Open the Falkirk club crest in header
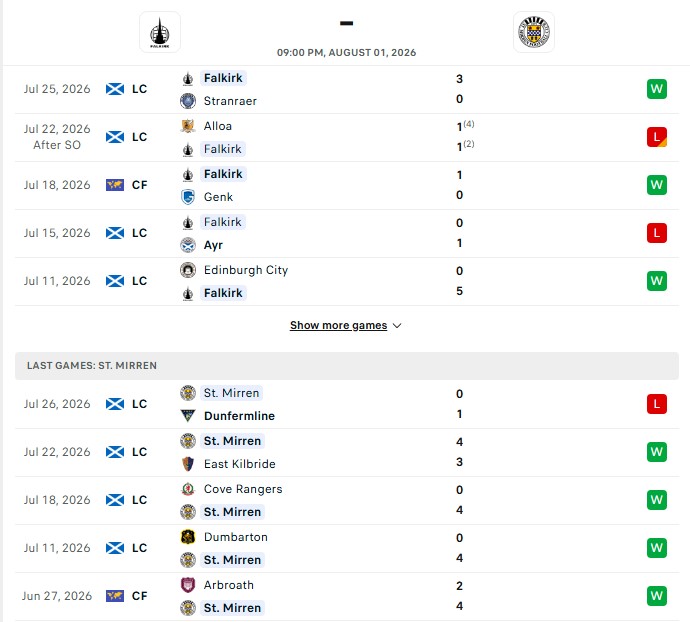Viewport: 690px width, 622px height. click(x=160, y=32)
